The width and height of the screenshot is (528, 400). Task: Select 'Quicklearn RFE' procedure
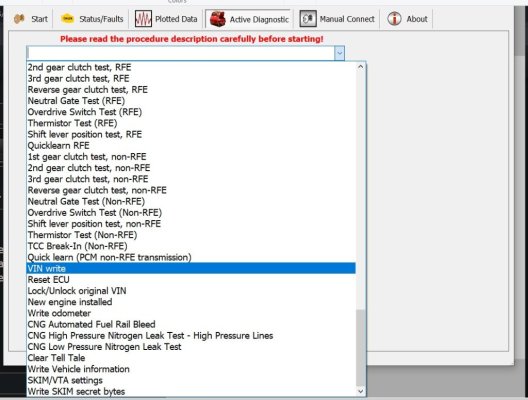(191, 145)
